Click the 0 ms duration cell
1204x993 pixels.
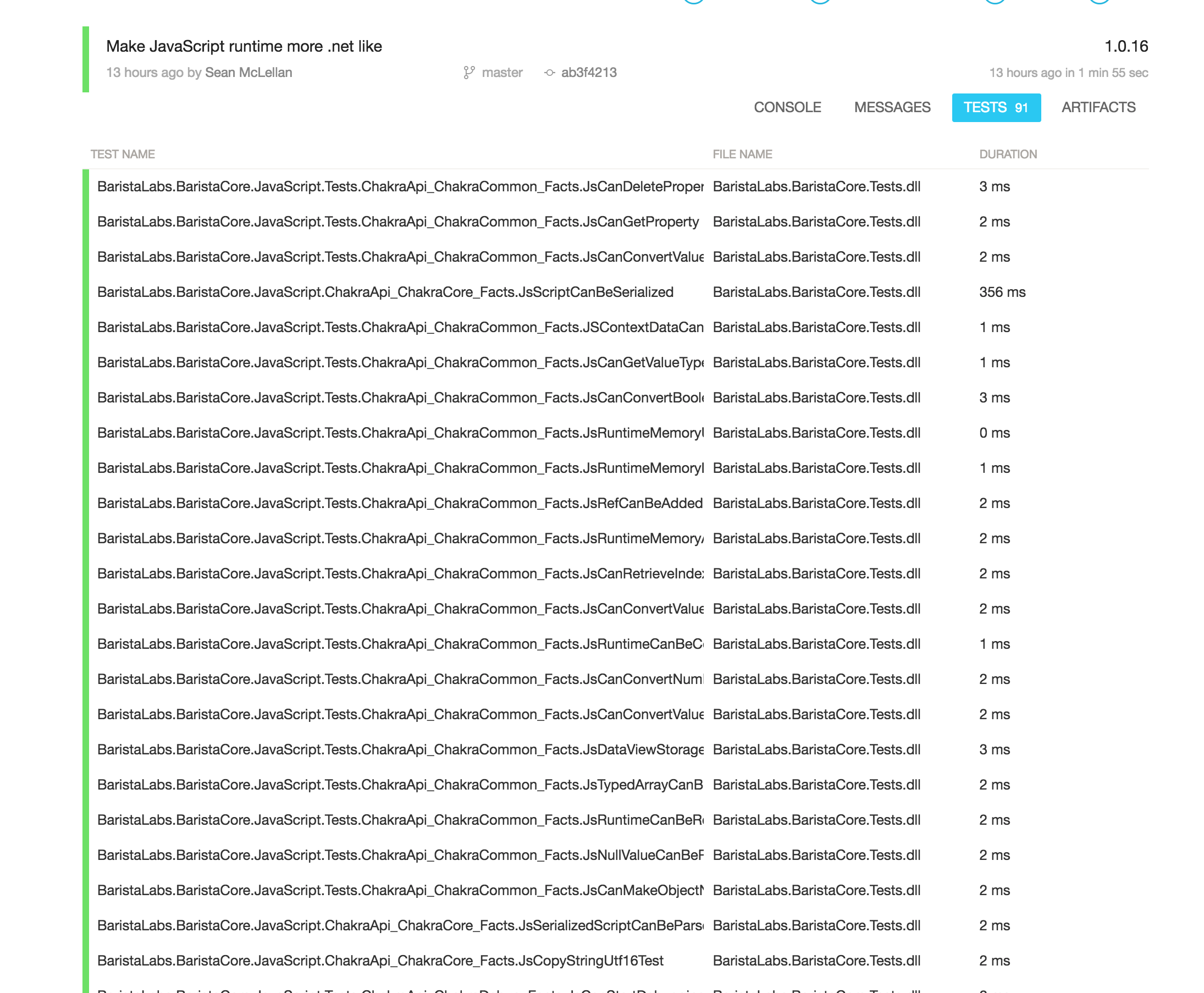click(x=993, y=433)
